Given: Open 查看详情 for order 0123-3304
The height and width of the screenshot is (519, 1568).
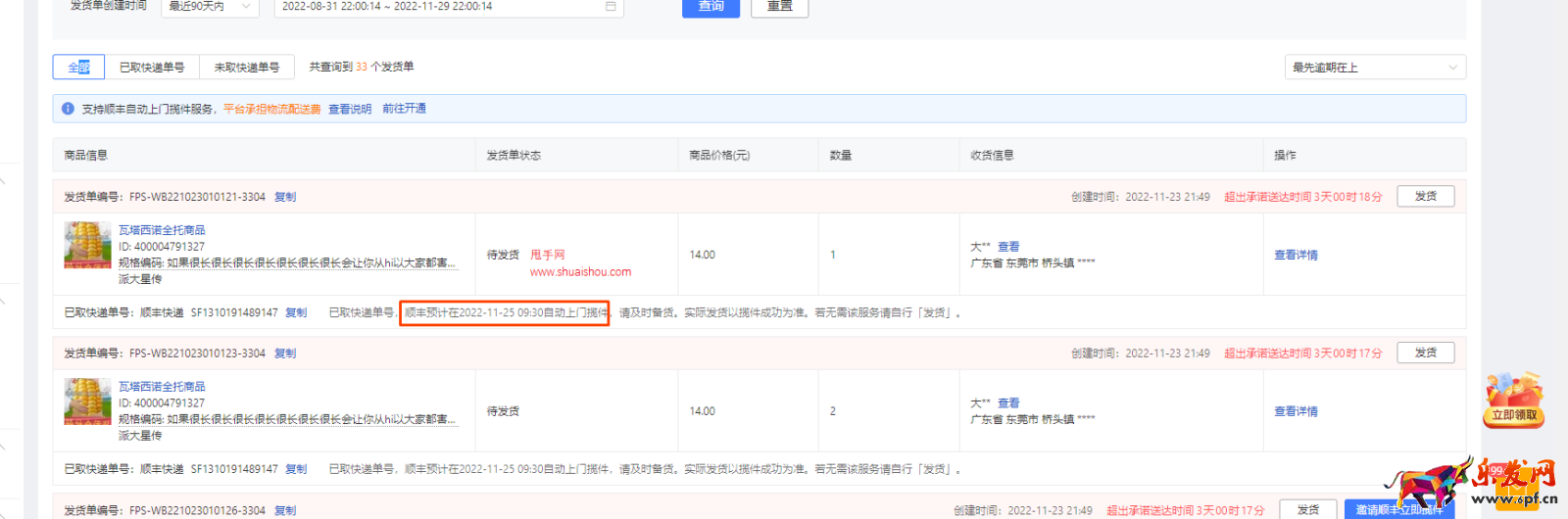Looking at the screenshot, I should coord(1296,411).
